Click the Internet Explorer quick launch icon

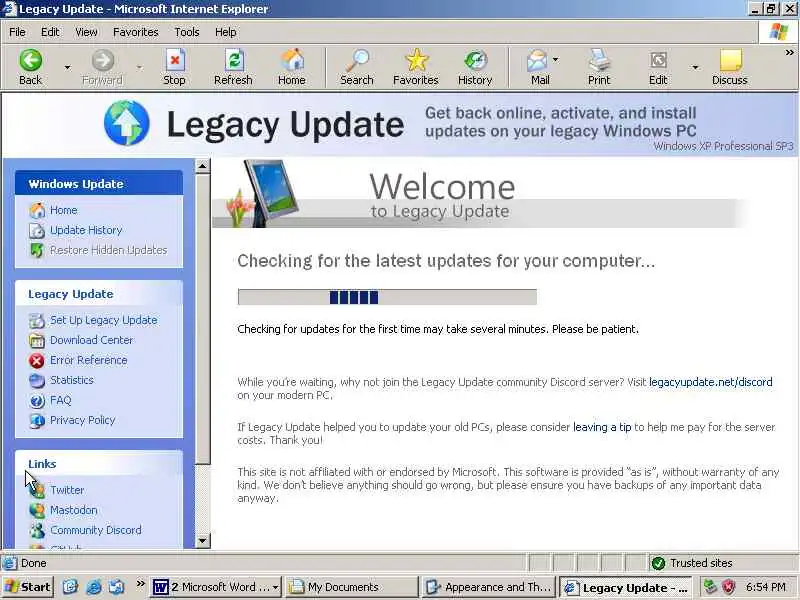tap(93, 587)
